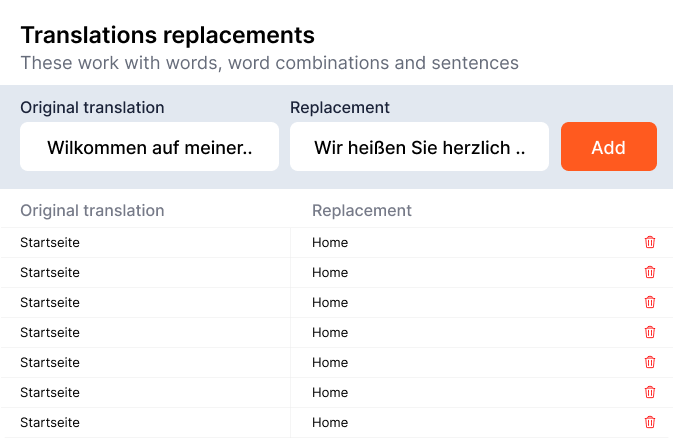Select the fourth row Home cell
Viewport: 673px width, 445px height.
click(x=330, y=332)
